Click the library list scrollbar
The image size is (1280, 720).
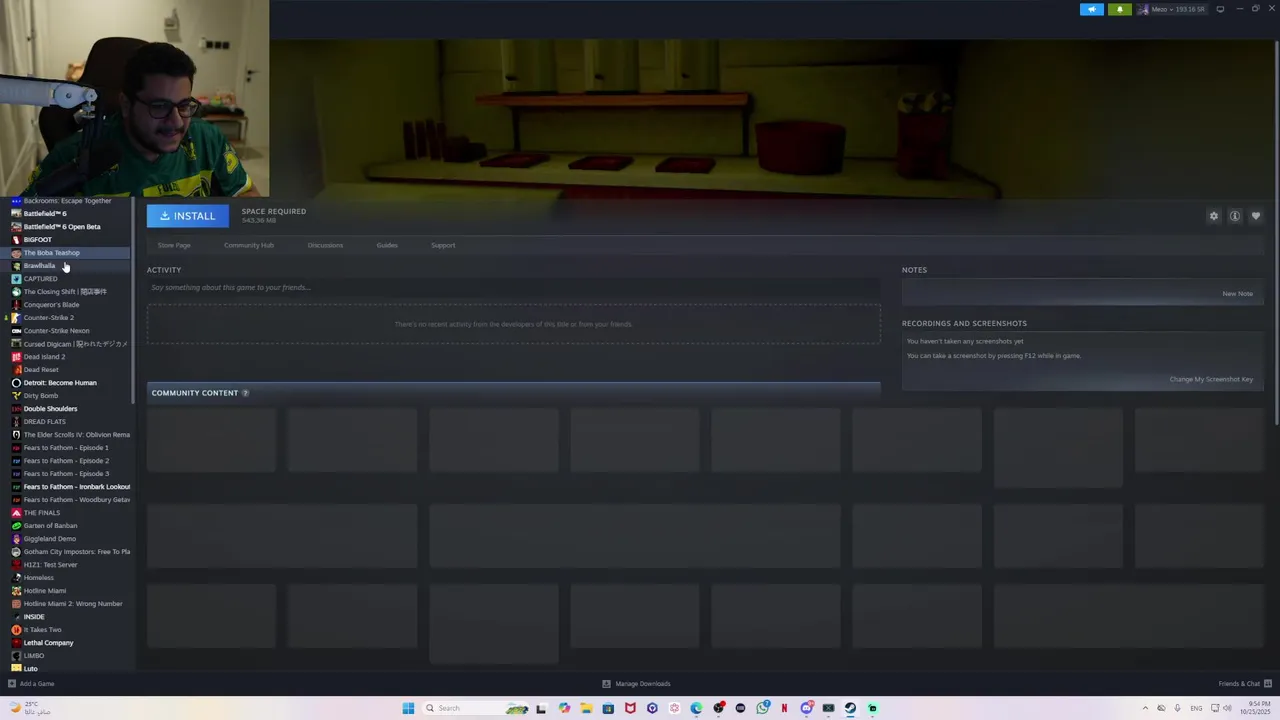tap(133, 300)
